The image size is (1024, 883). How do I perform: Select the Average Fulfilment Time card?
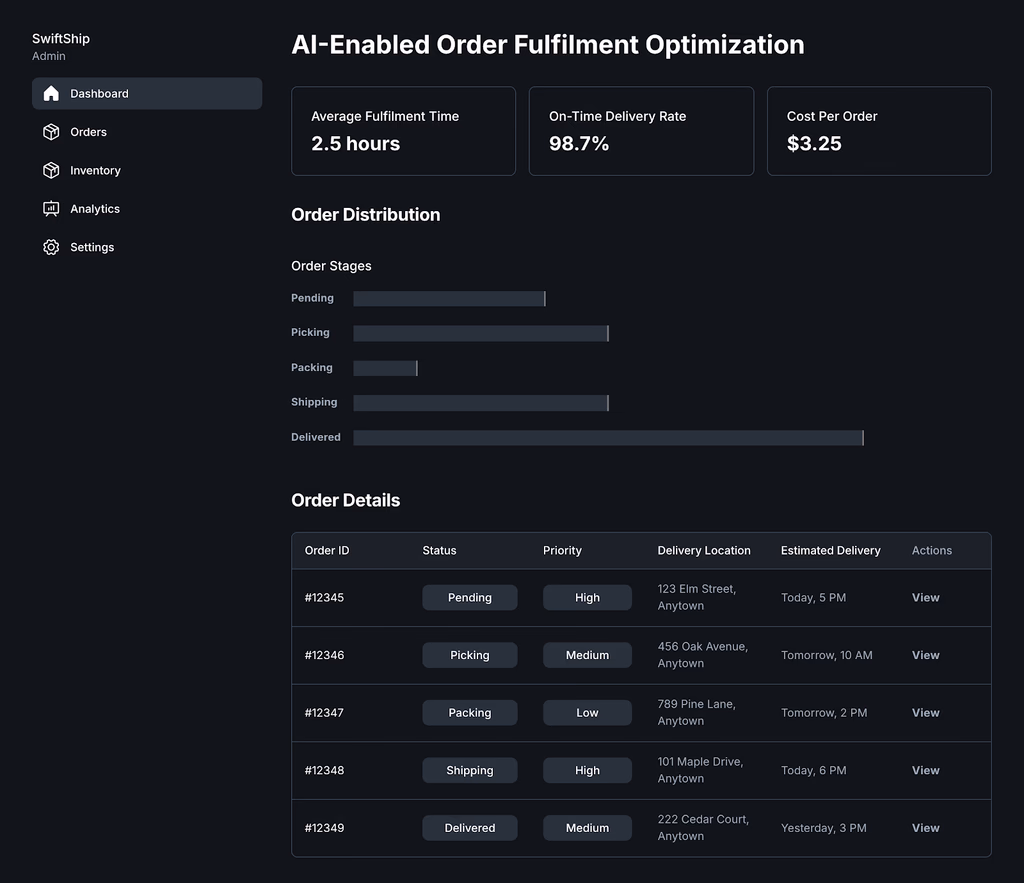coord(404,131)
